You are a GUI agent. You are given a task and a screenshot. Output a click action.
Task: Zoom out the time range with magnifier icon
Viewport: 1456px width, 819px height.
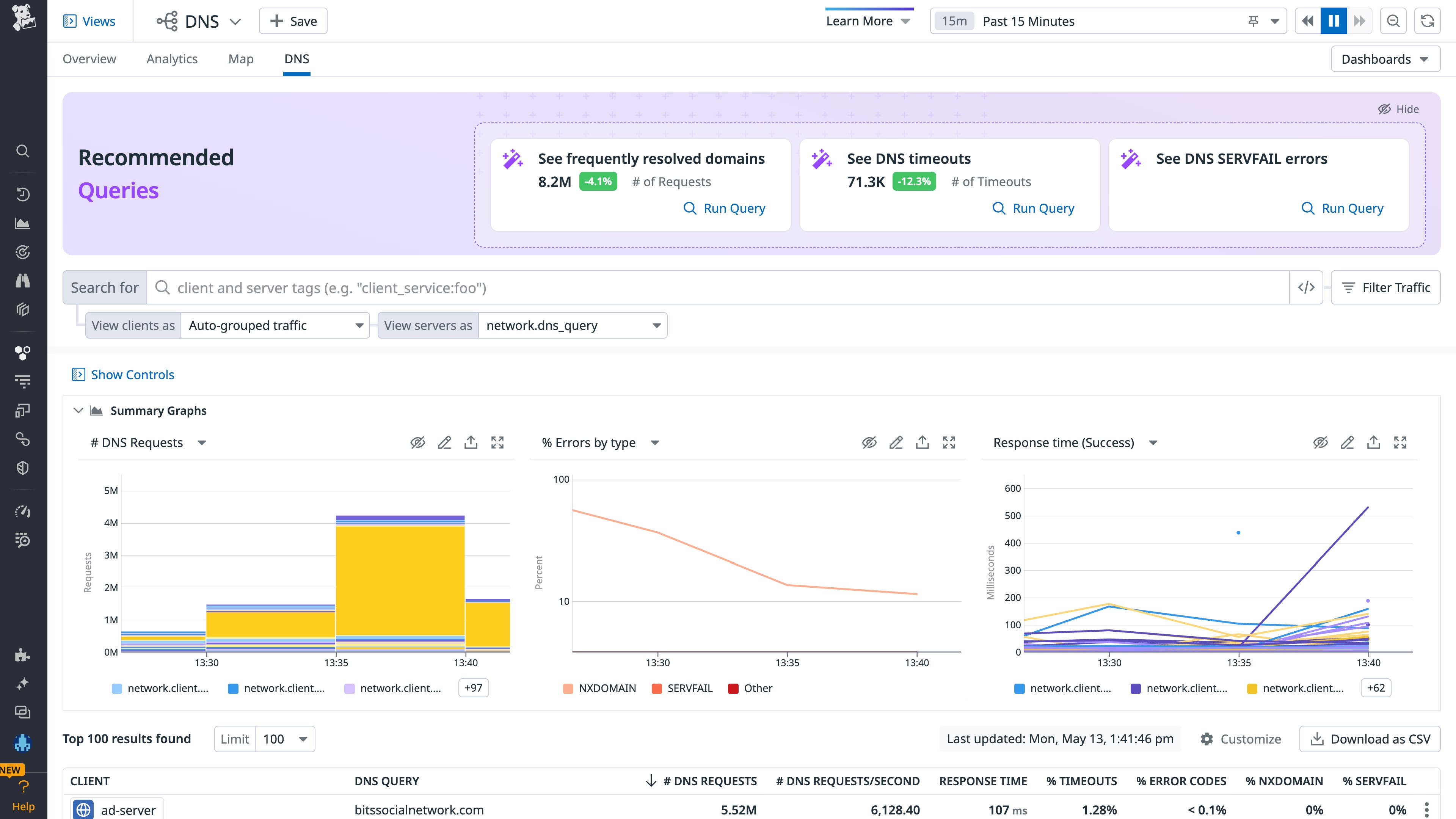(x=1393, y=21)
